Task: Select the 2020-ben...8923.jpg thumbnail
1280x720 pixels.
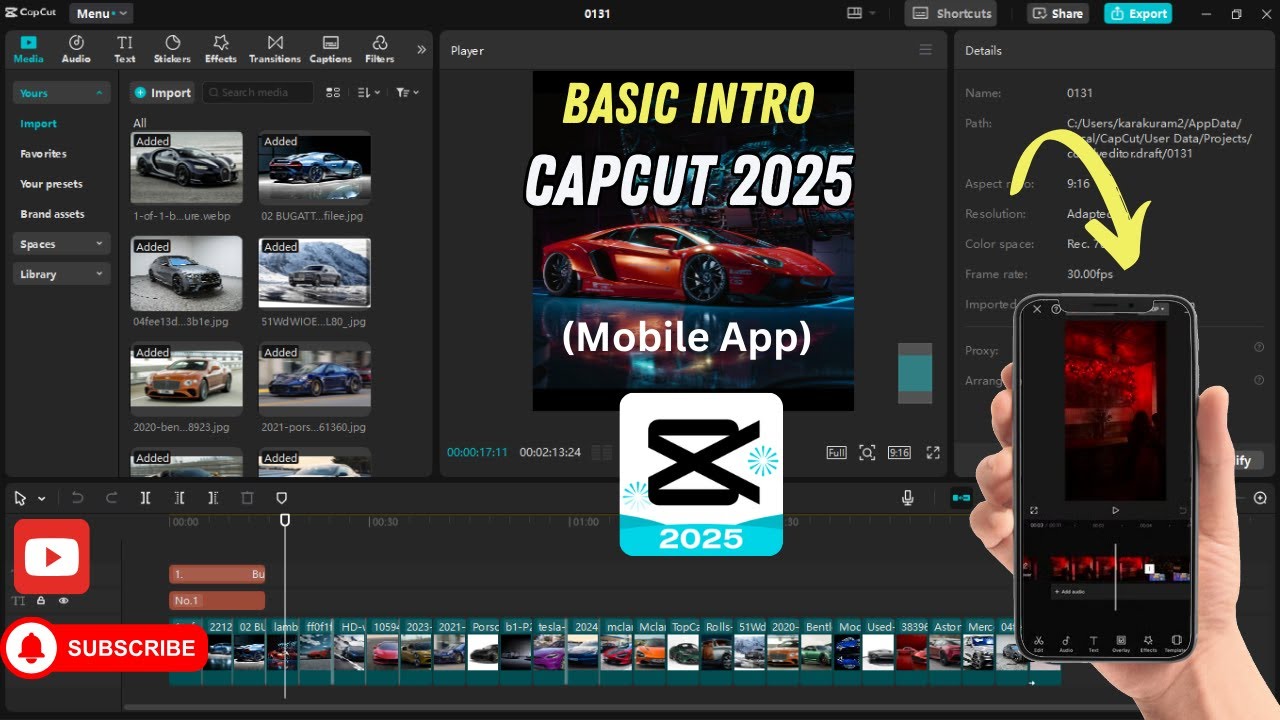Action: coord(186,379)
